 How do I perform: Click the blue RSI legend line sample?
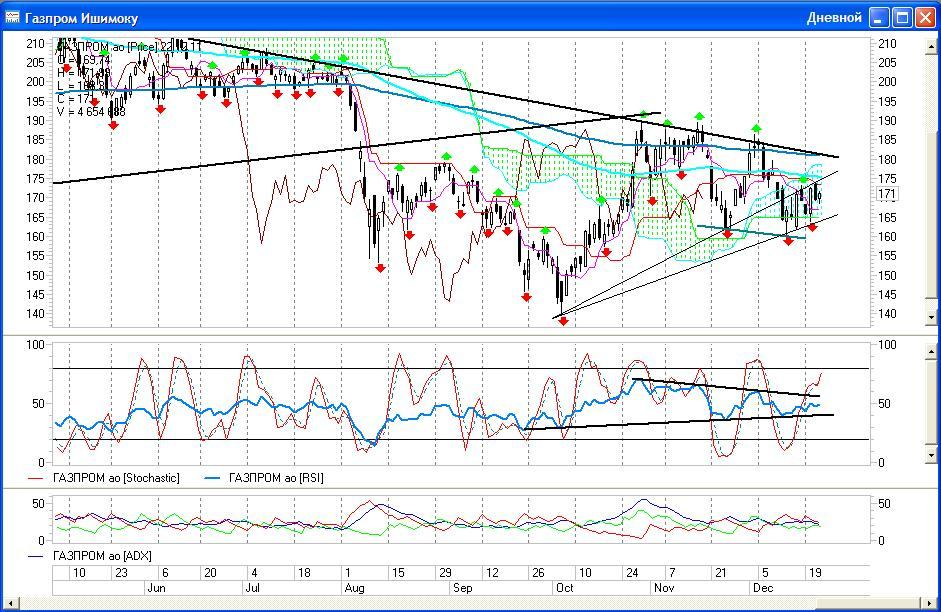tap(212, 478)
